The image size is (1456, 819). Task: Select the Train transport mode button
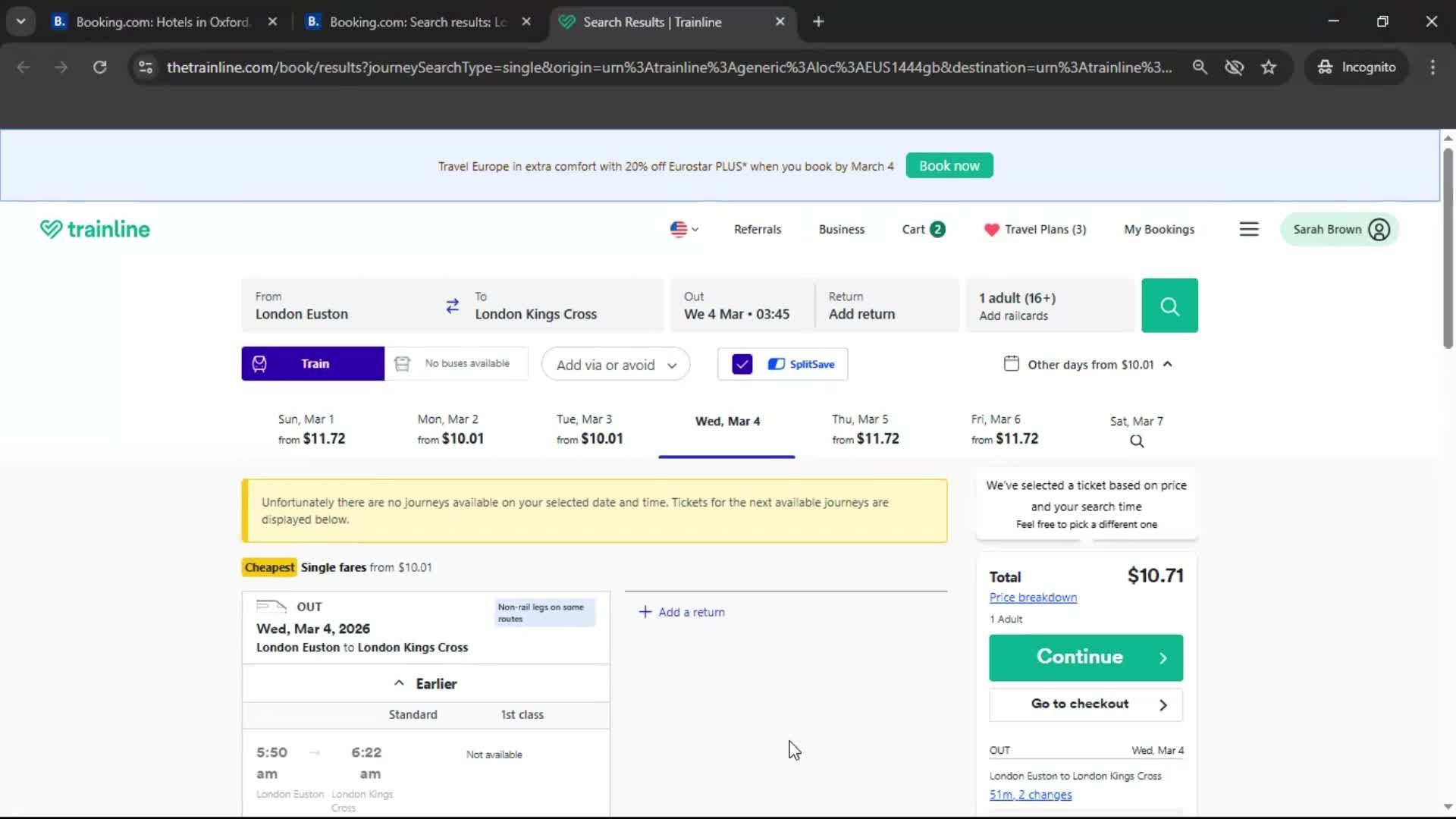[x=312, y=363]
